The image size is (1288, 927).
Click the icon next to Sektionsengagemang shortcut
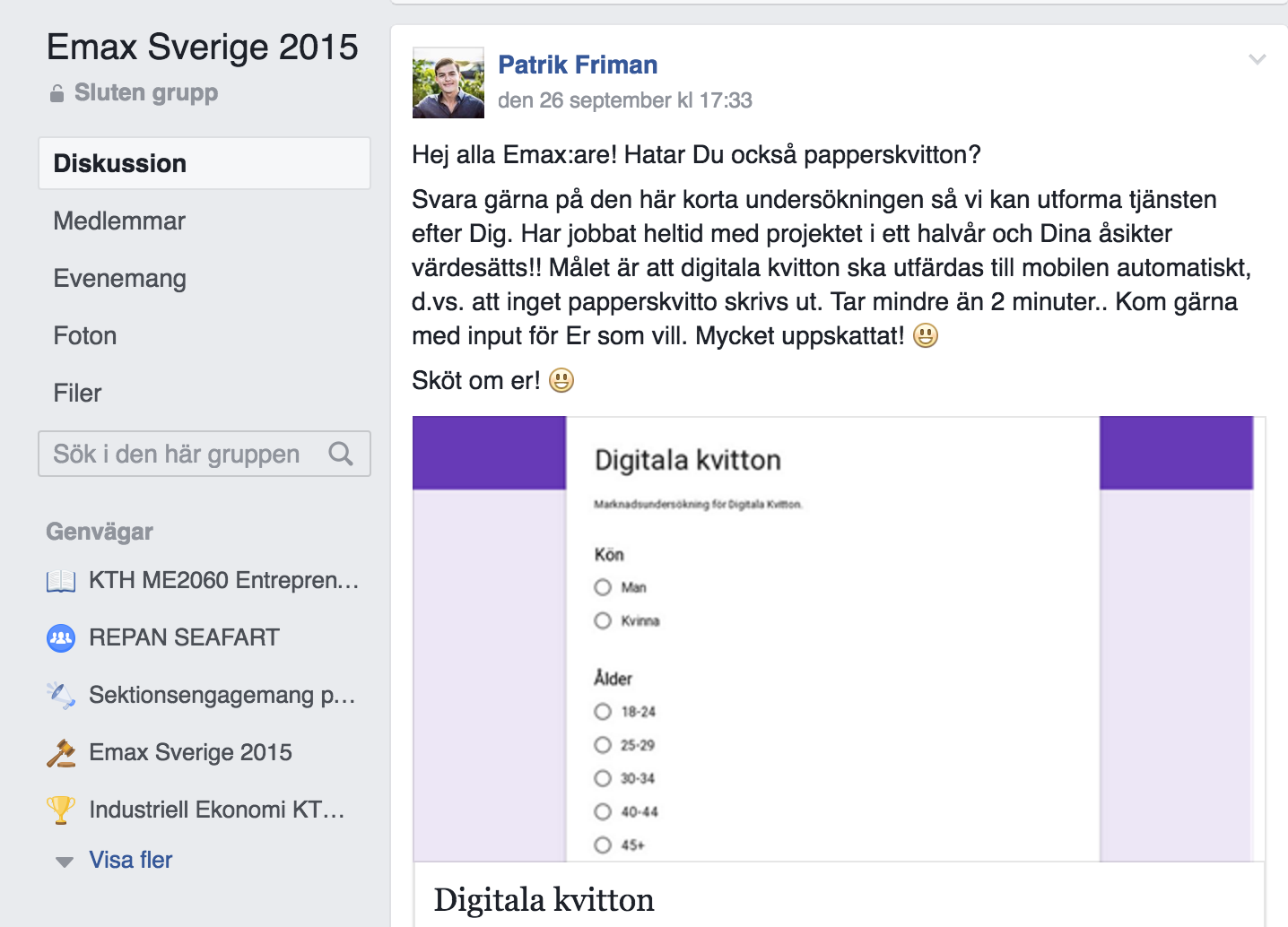(61, 695)
